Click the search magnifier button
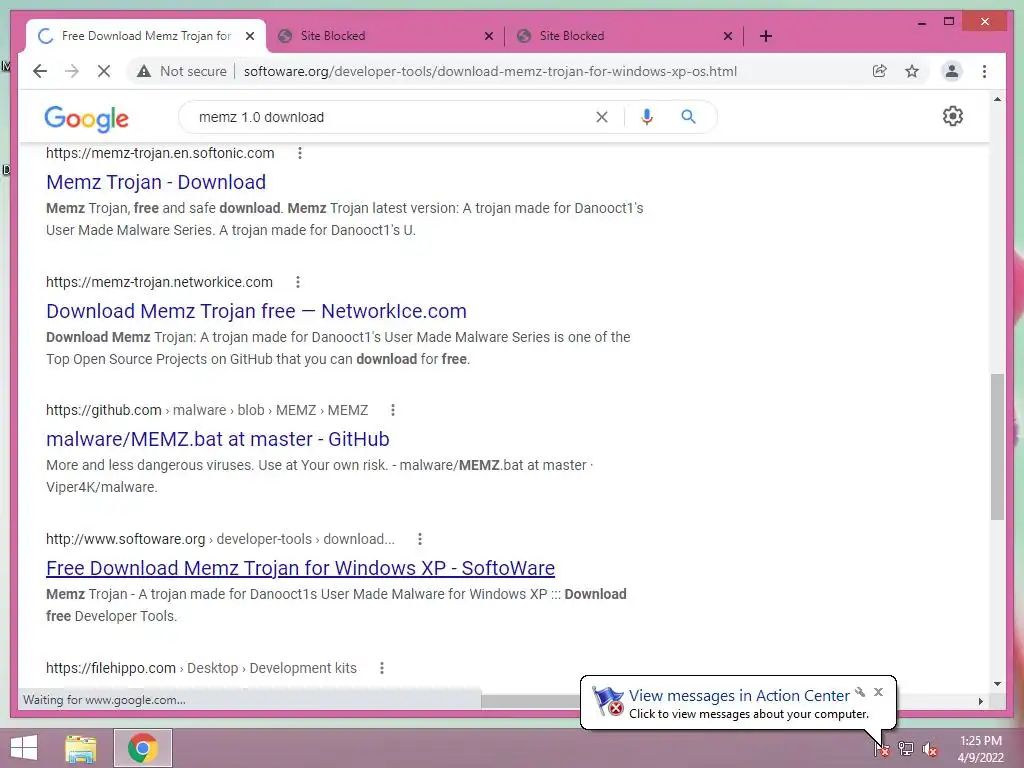 (688, 117)
